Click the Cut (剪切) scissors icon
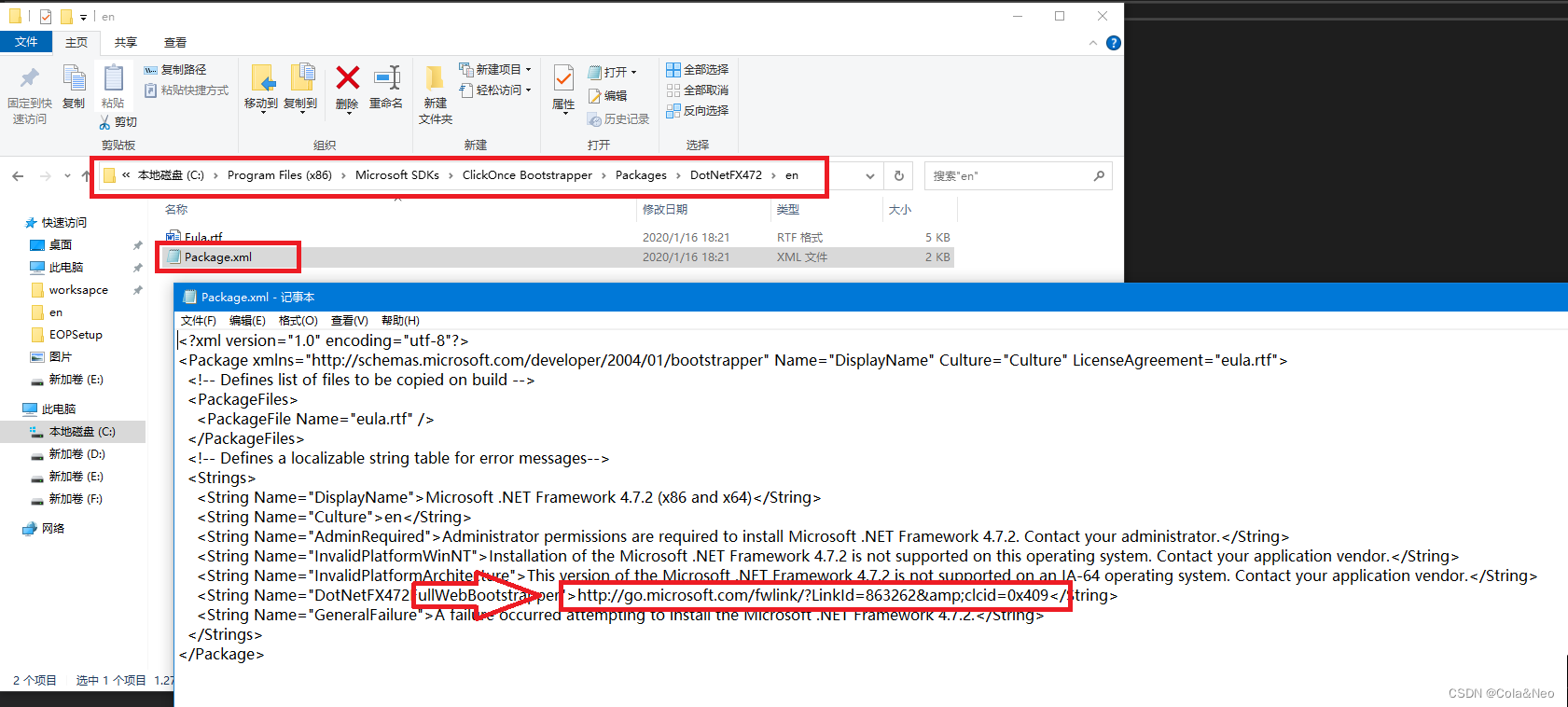The height and width of the screenshot is (707, 1568). pyautogui.click(x=104, y=122)
